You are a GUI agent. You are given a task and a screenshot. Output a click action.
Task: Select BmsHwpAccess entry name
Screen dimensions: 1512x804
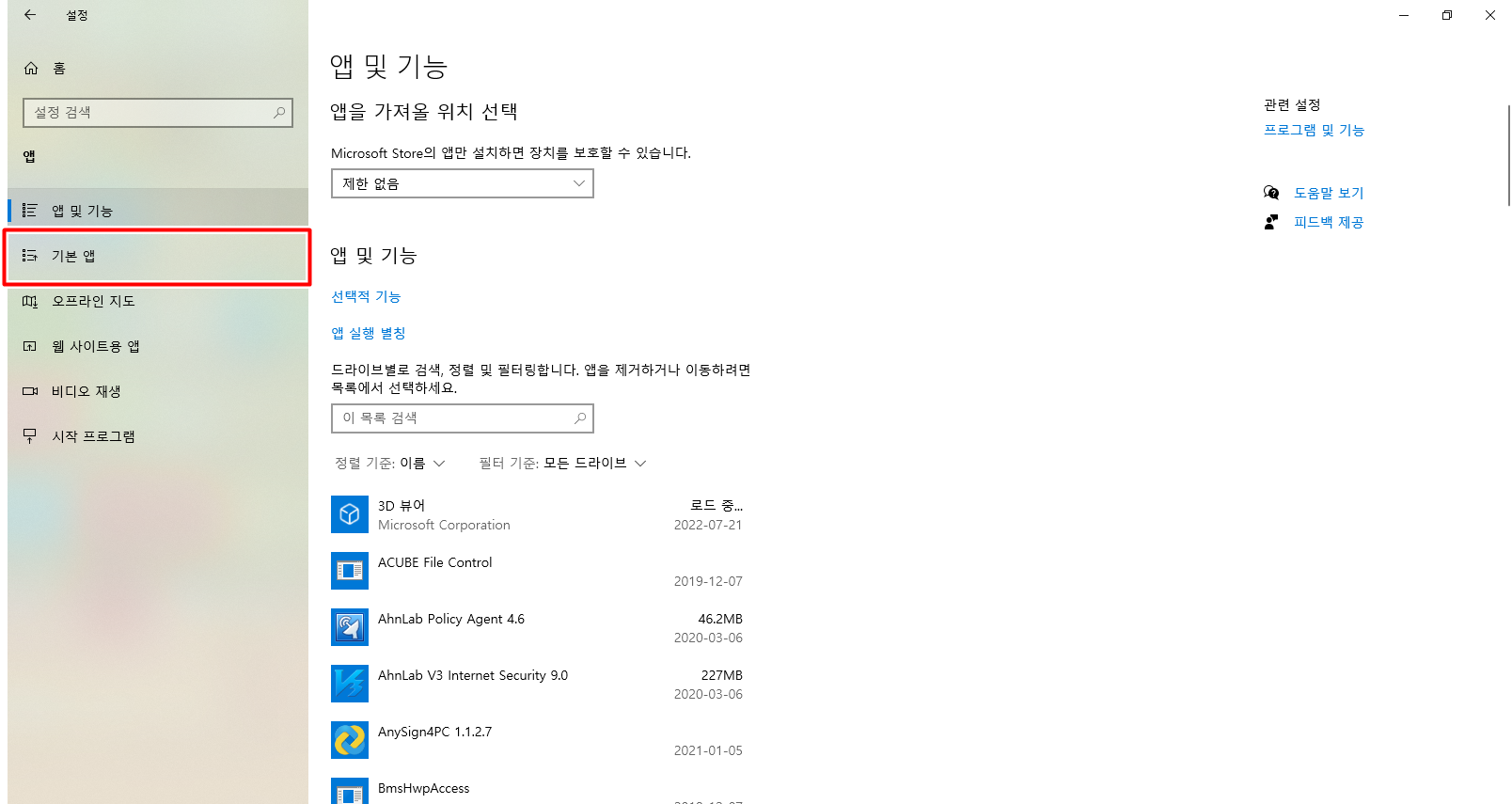[423, 788]
